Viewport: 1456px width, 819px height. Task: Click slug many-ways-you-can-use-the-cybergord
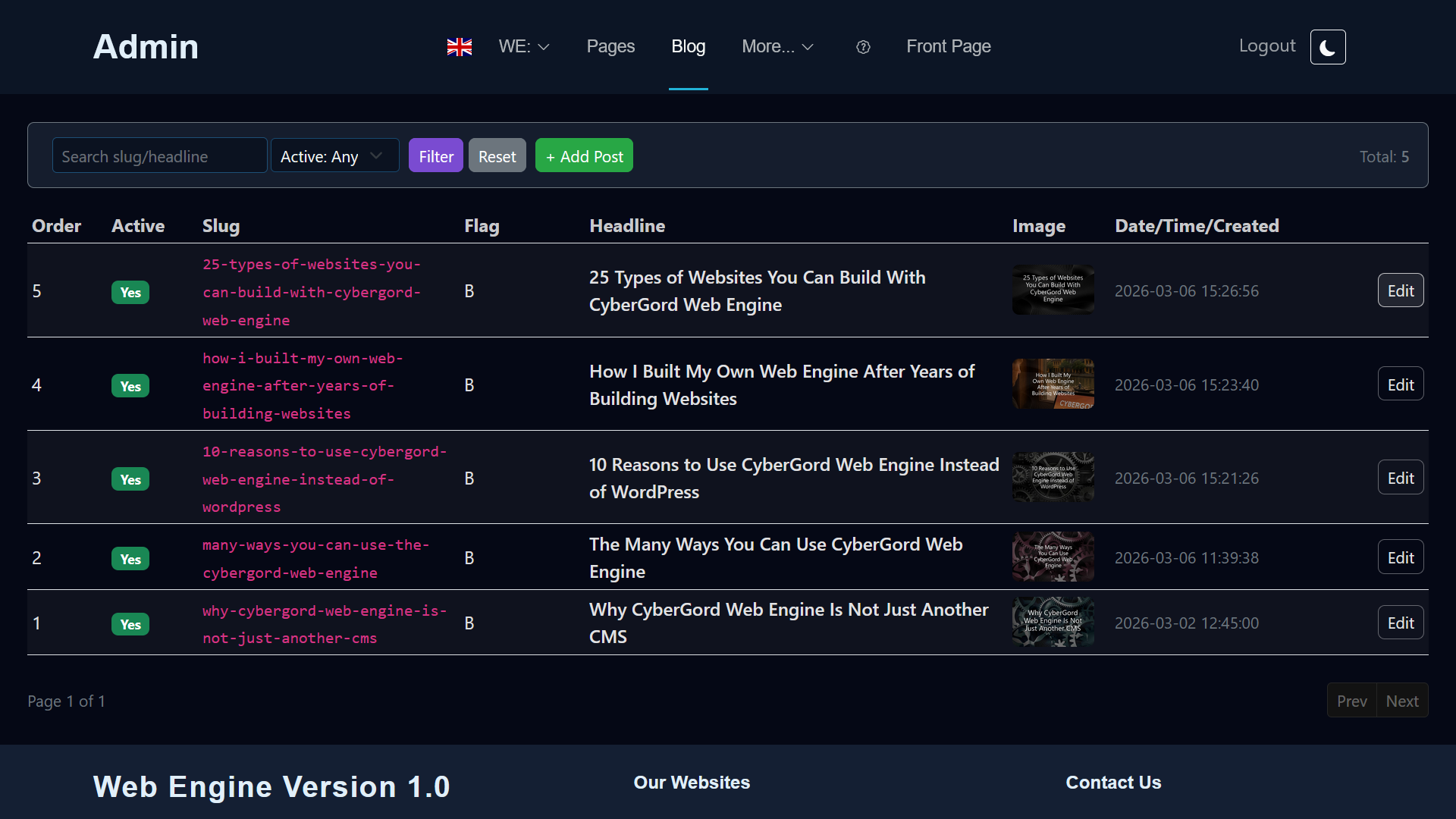(x=315, y=558)
